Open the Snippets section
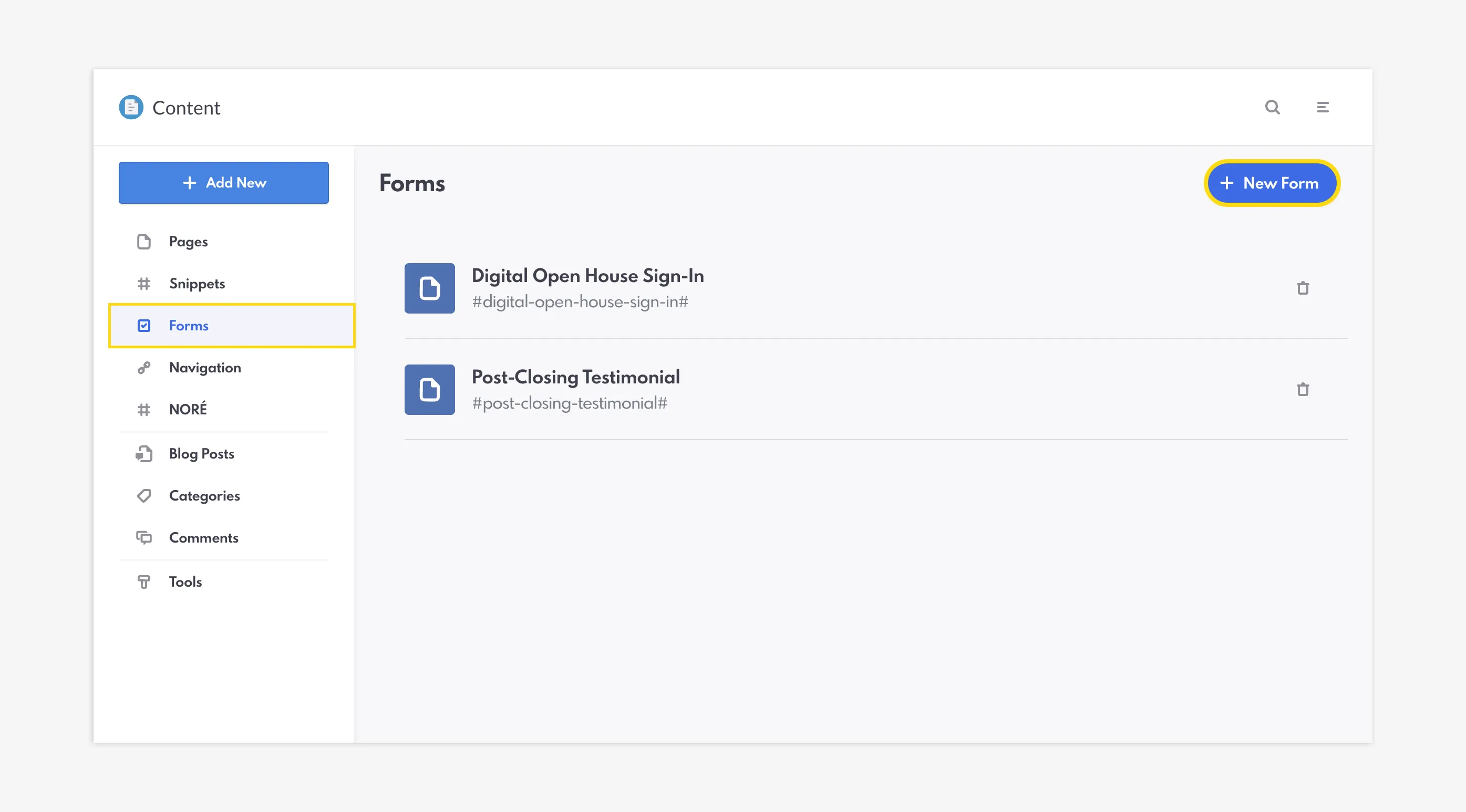 coord(197,284)
